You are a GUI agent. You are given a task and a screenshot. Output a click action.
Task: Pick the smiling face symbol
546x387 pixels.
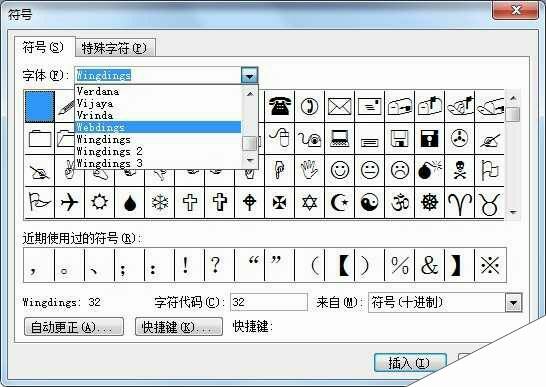[340, 170]
